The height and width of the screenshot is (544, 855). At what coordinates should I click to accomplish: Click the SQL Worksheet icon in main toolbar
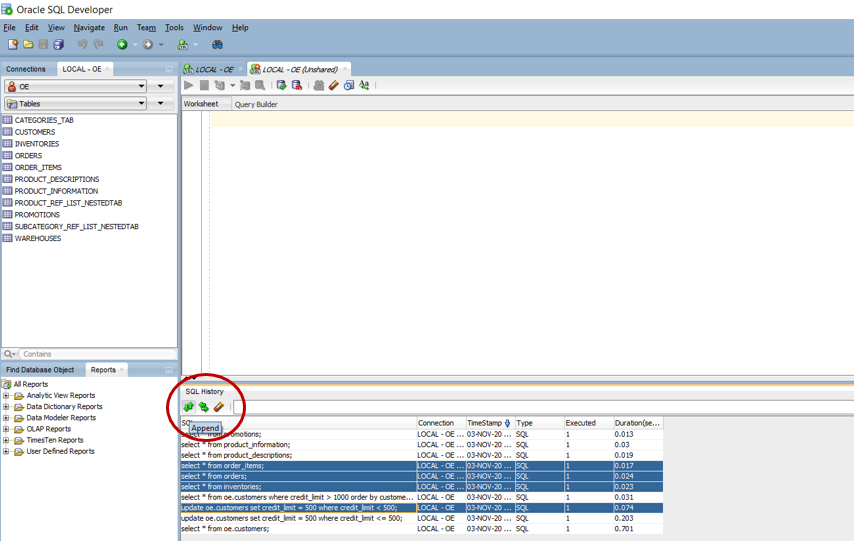[183, 45]
